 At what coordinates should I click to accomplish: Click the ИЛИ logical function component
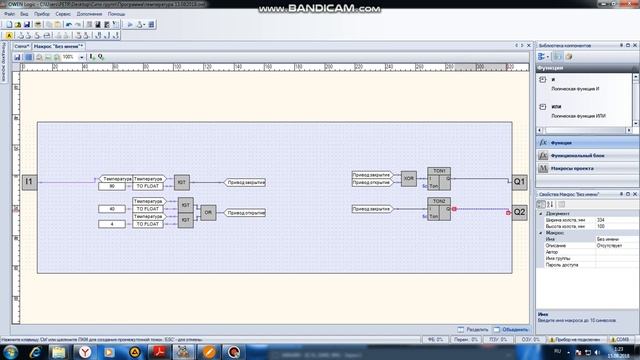pos(579,111)
